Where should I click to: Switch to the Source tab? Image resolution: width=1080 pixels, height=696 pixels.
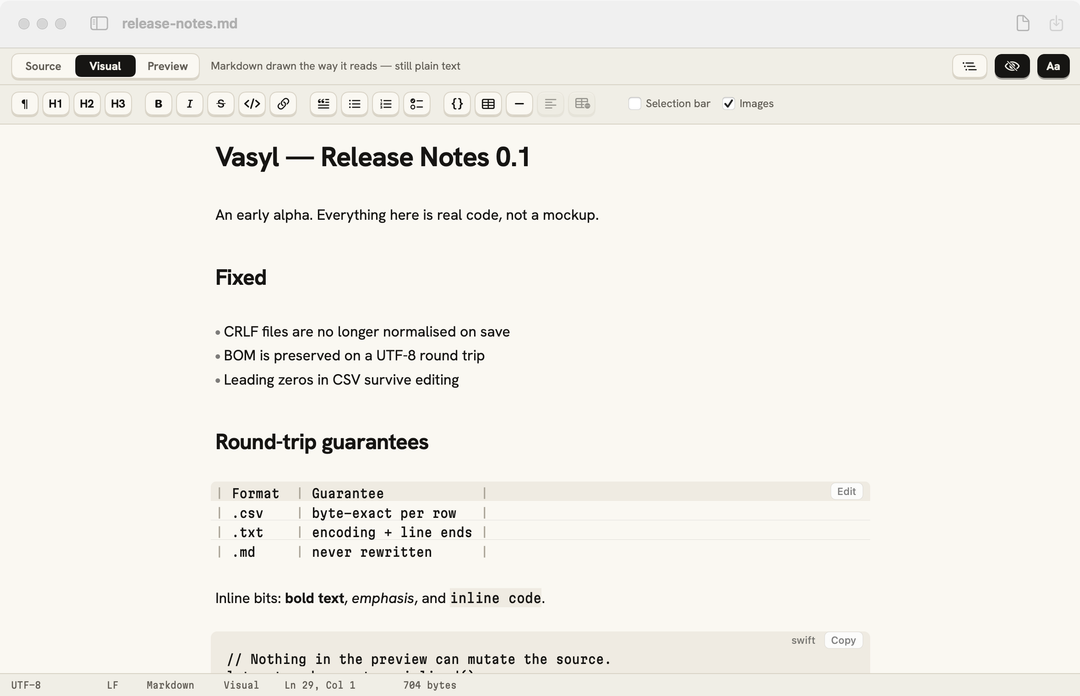(x=43, y=66)
